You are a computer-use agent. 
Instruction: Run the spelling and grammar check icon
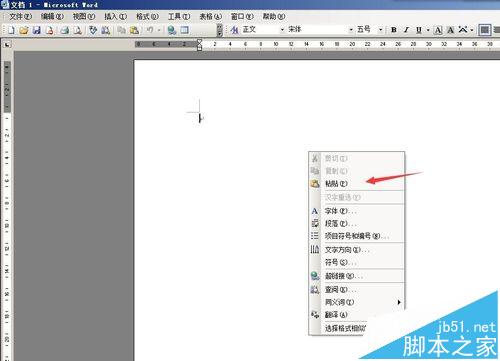pos(93,30)
